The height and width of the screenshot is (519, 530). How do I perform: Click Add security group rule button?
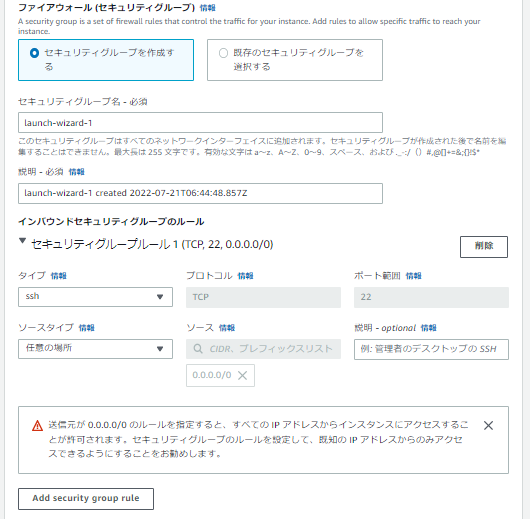click(86, 499)
